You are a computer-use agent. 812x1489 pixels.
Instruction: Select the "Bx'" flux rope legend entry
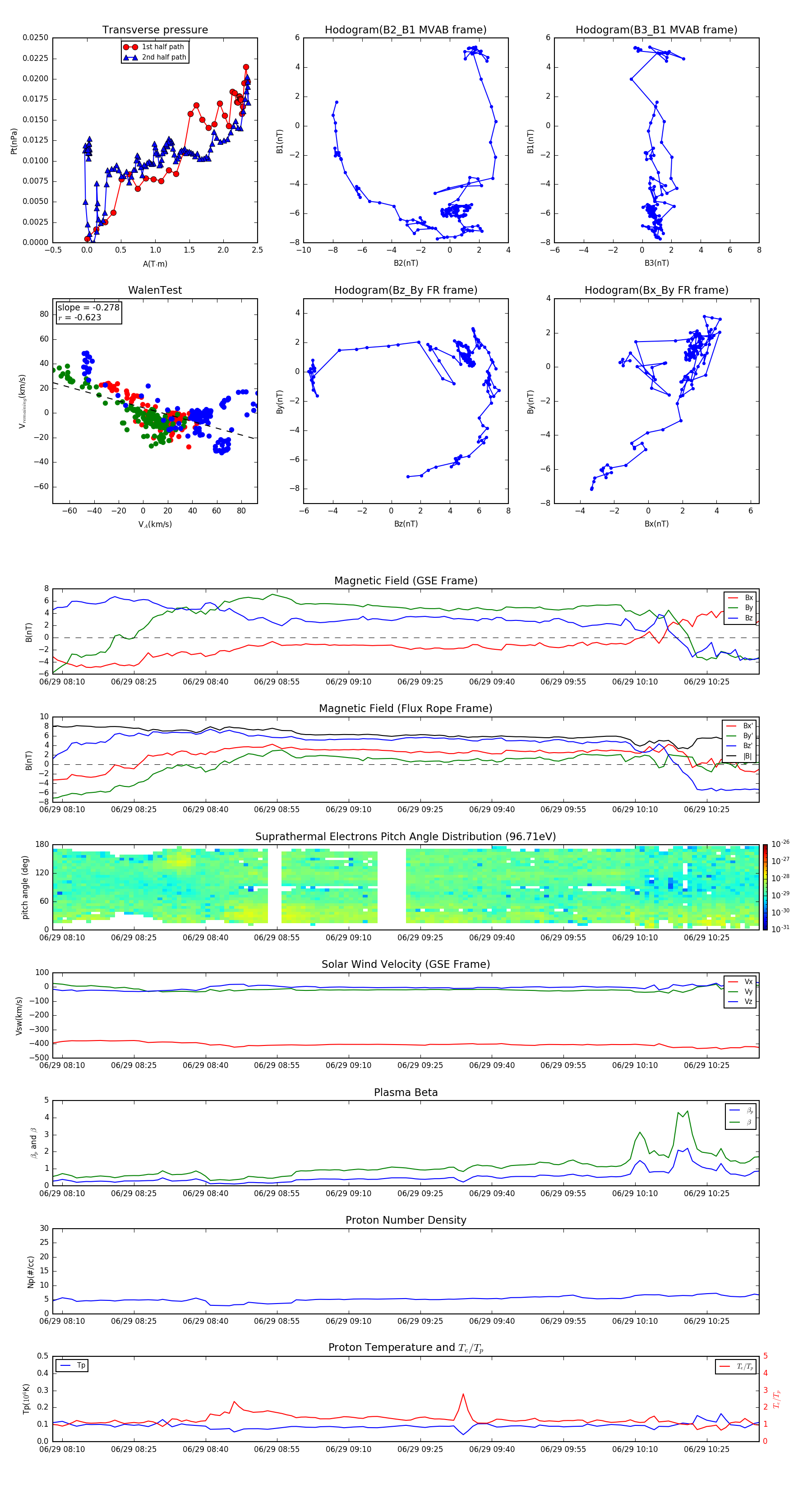click(x=740, y=726)
